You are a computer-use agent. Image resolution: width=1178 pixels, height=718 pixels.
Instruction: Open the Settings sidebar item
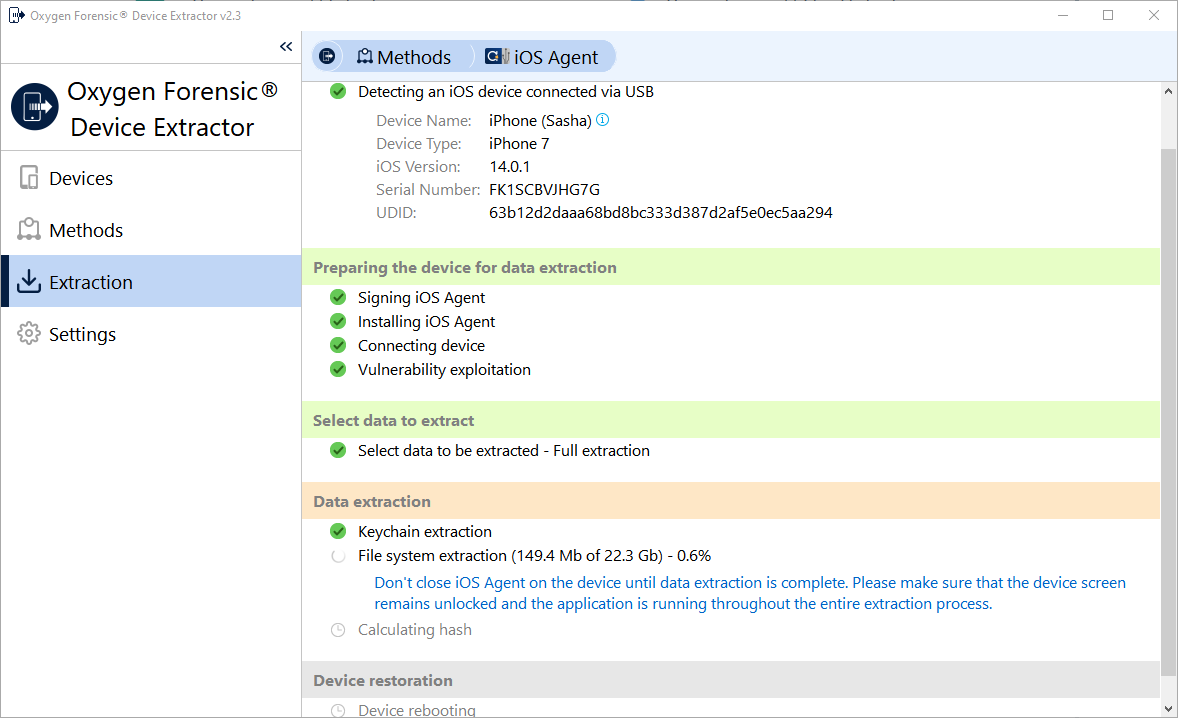(x=151, y=333)
